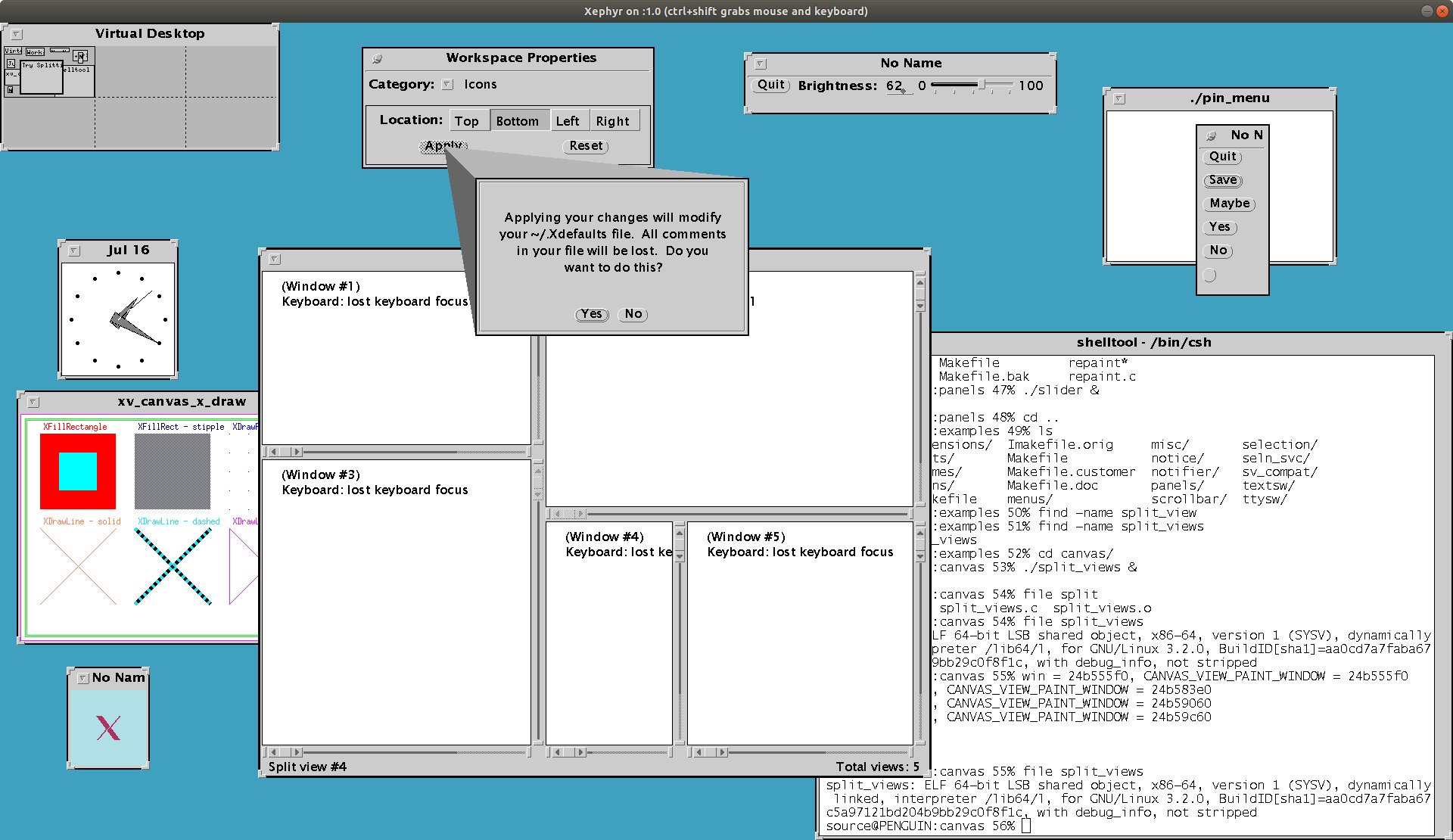This screenshot has height=840, width=1453.
Task: Open window menu button of Virtual Desktop
Action: point(17,34)
